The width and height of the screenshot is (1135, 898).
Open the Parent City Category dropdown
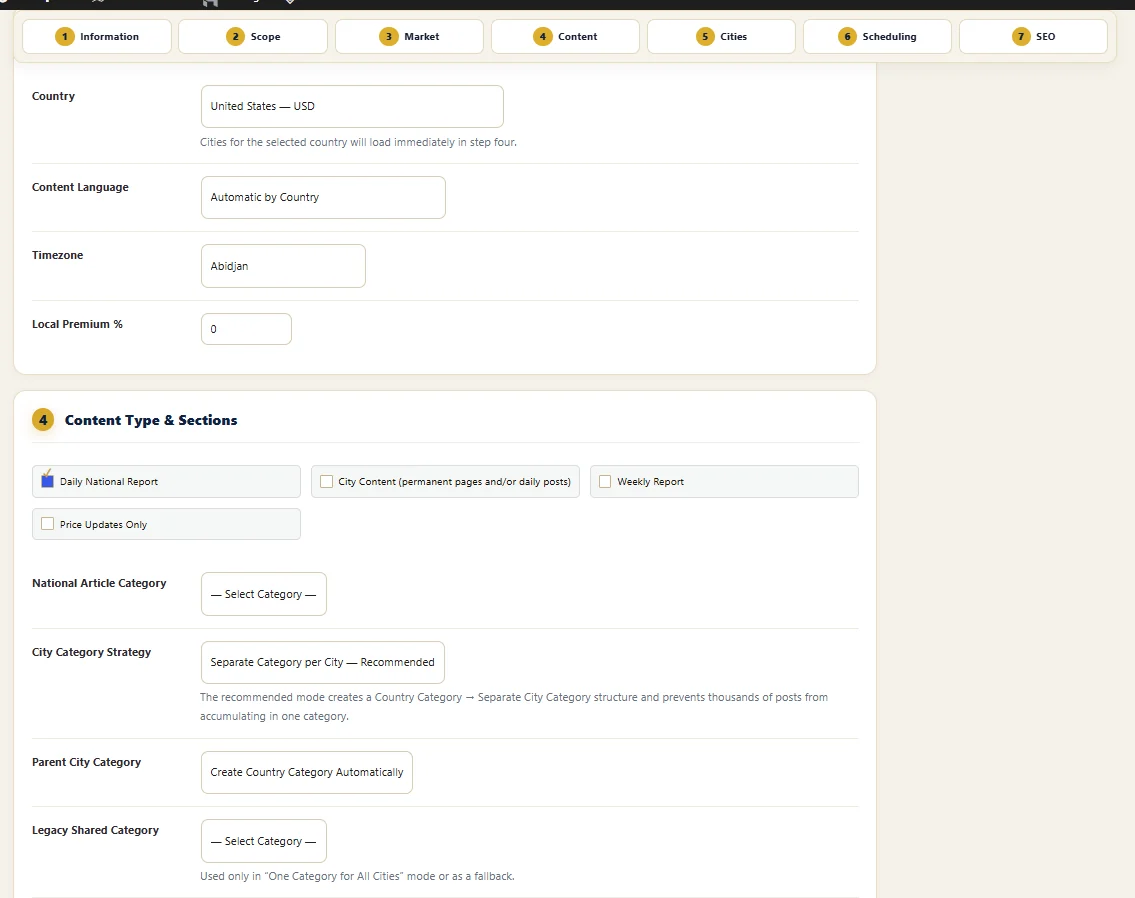coord(306,772)
